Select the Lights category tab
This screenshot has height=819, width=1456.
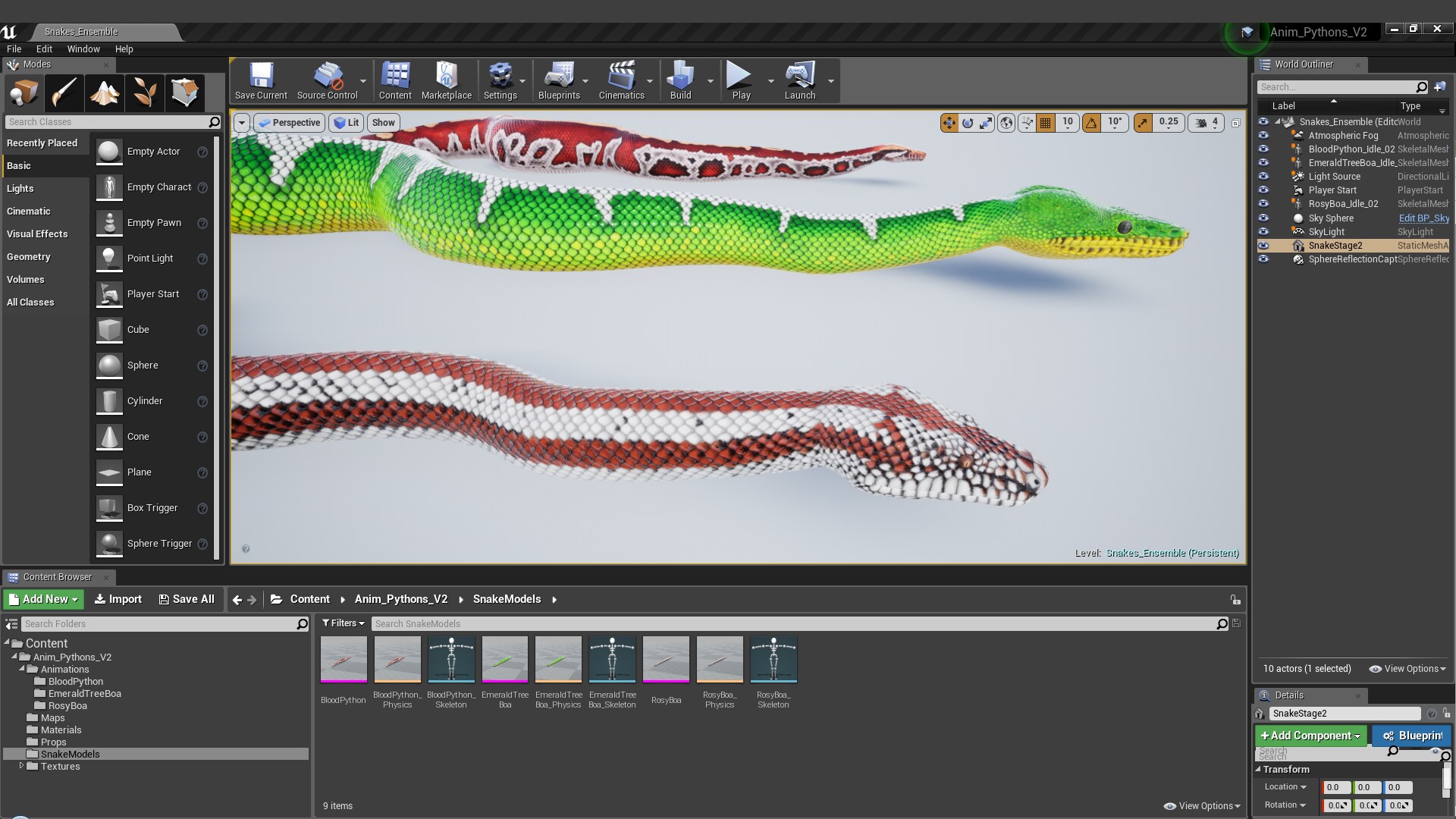pyautogui.click(x=20, y=188)
